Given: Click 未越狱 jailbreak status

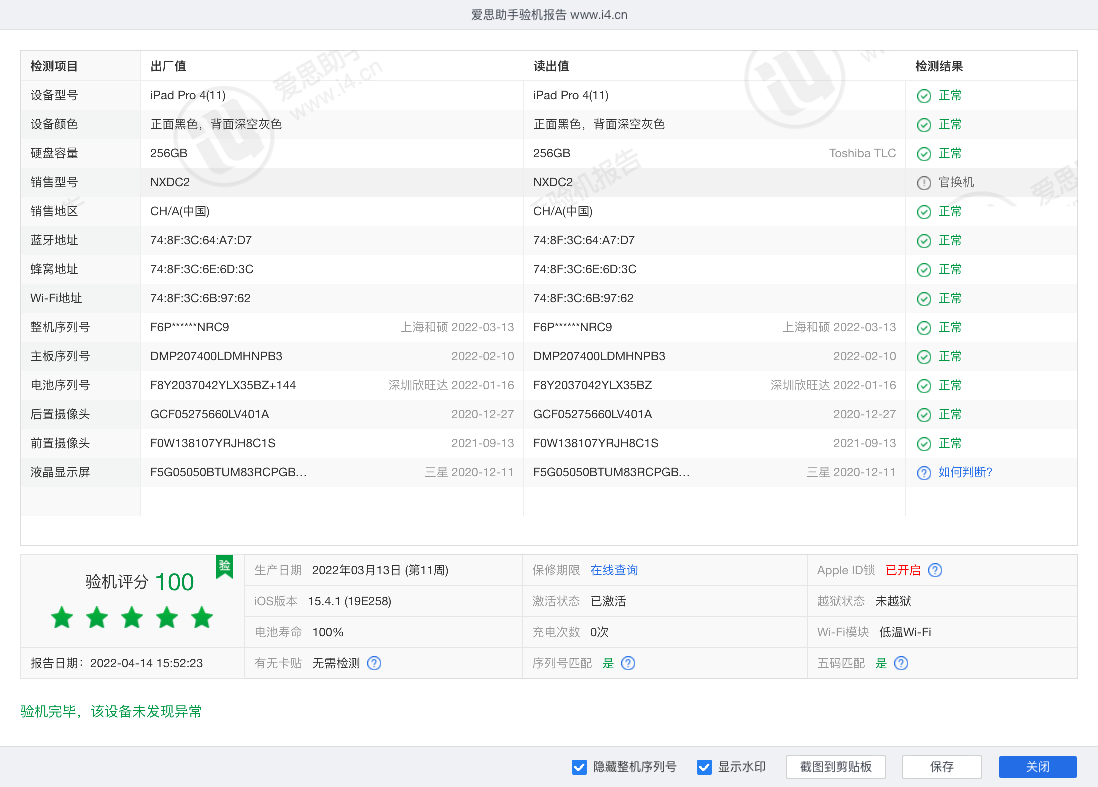Looking at the screenshot, I should click(894, 601).
